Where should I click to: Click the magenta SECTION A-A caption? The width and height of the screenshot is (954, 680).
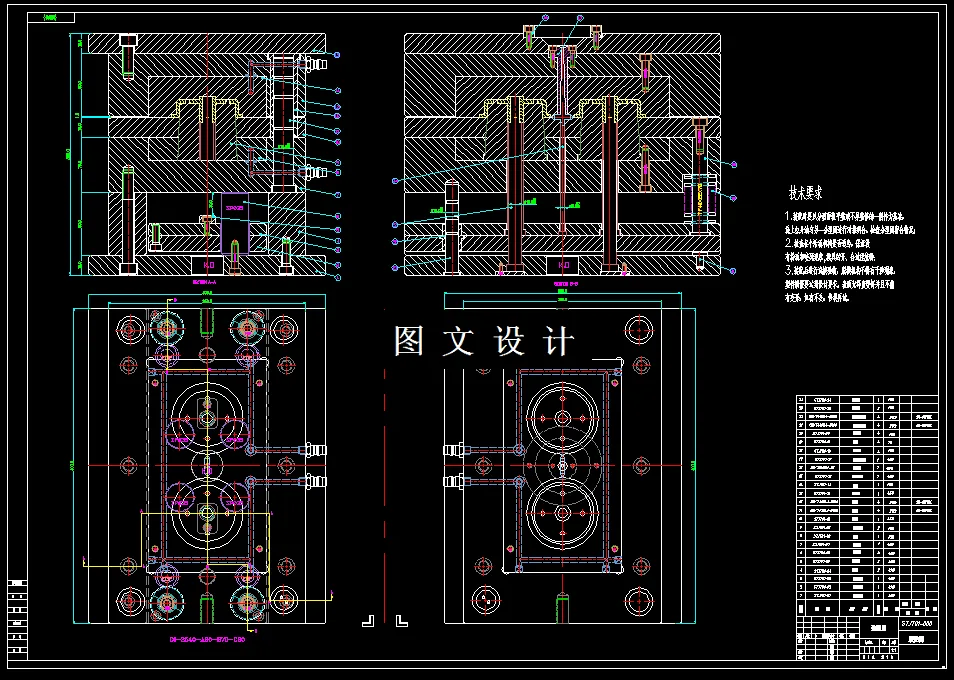(x=204, y=282)
